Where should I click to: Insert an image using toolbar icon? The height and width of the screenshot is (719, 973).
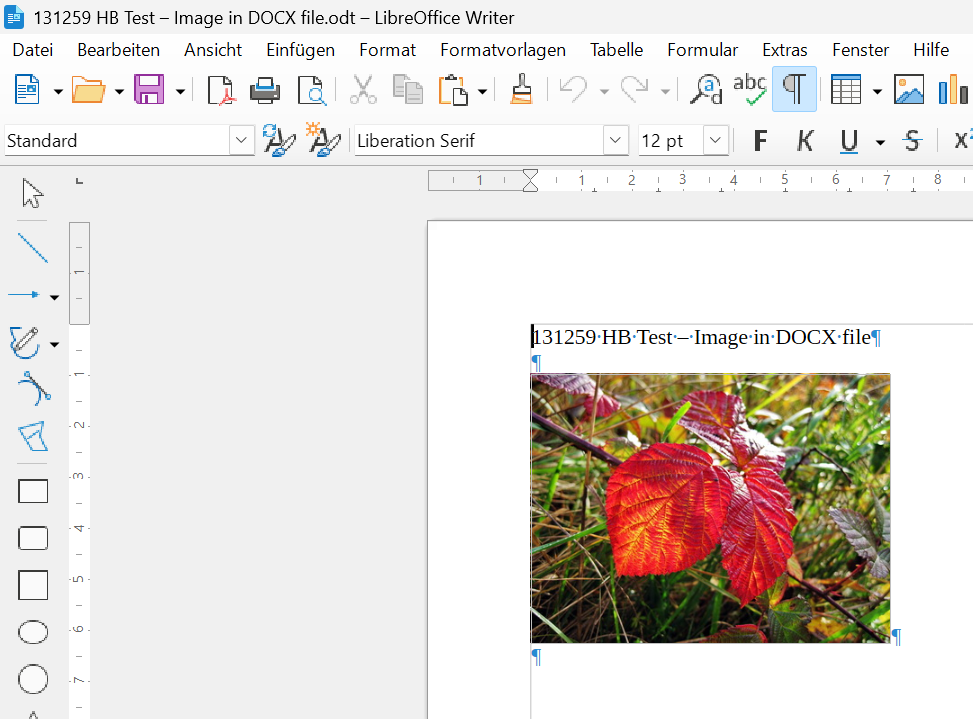point(908,90)
